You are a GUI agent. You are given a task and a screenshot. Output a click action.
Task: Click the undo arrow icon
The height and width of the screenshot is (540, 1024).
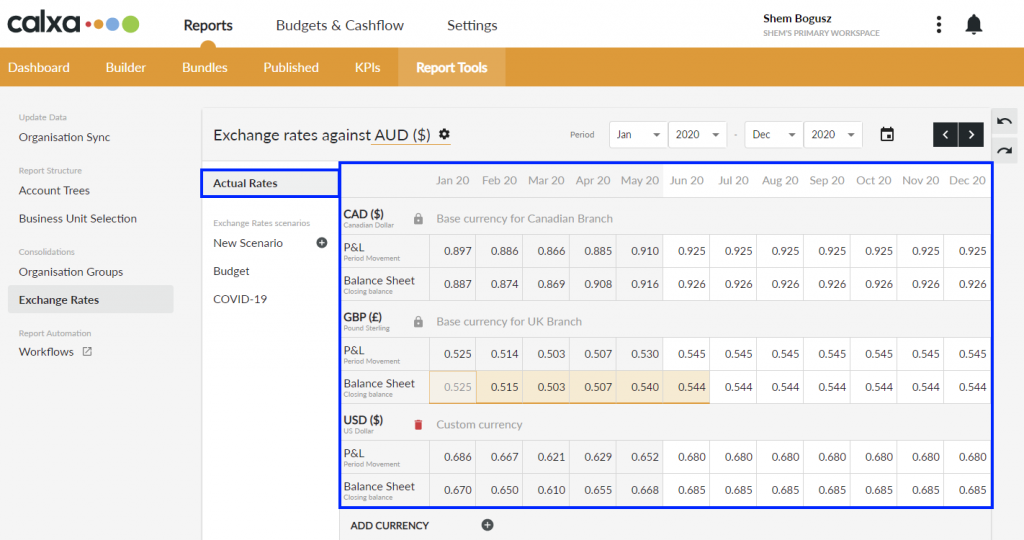coord(1004,121)
